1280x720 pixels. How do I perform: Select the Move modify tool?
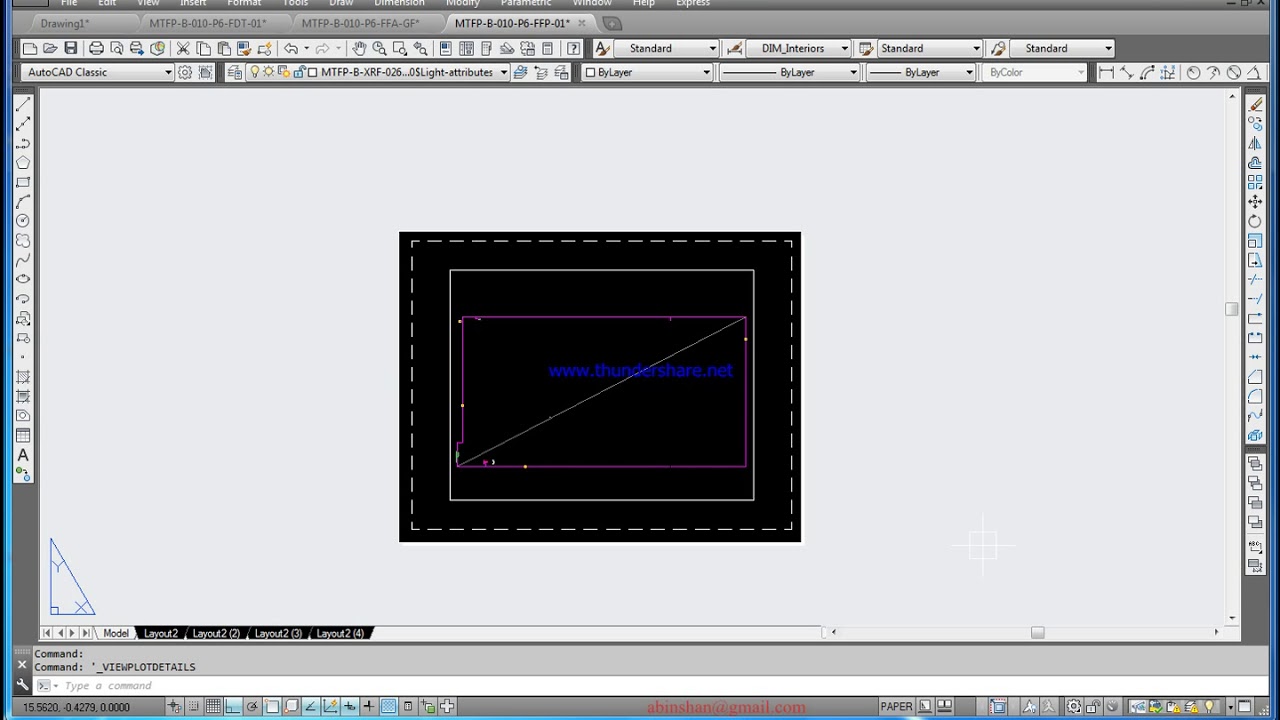[1255, 202]
